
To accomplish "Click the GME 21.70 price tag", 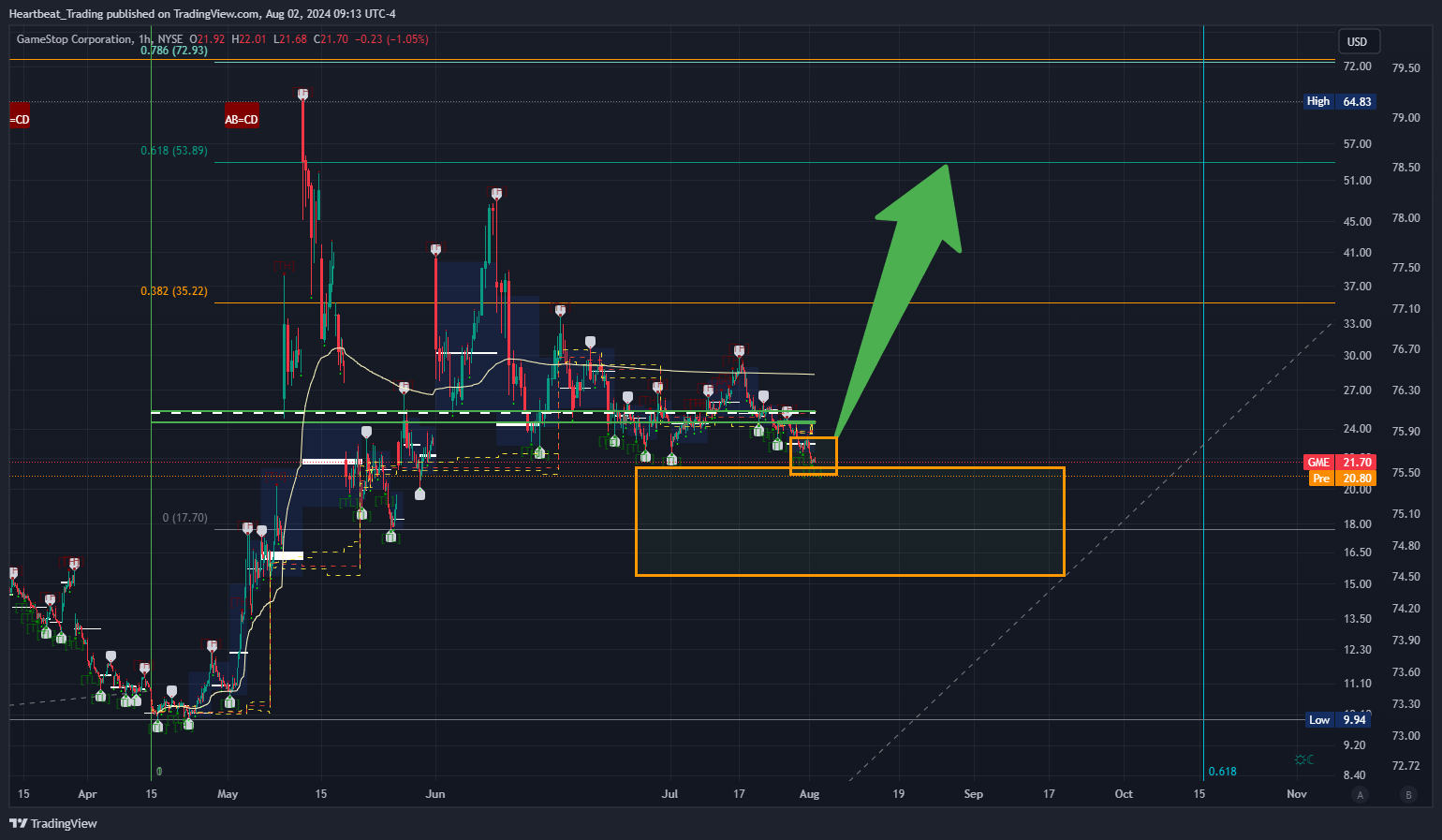I will pos(1340,463).
